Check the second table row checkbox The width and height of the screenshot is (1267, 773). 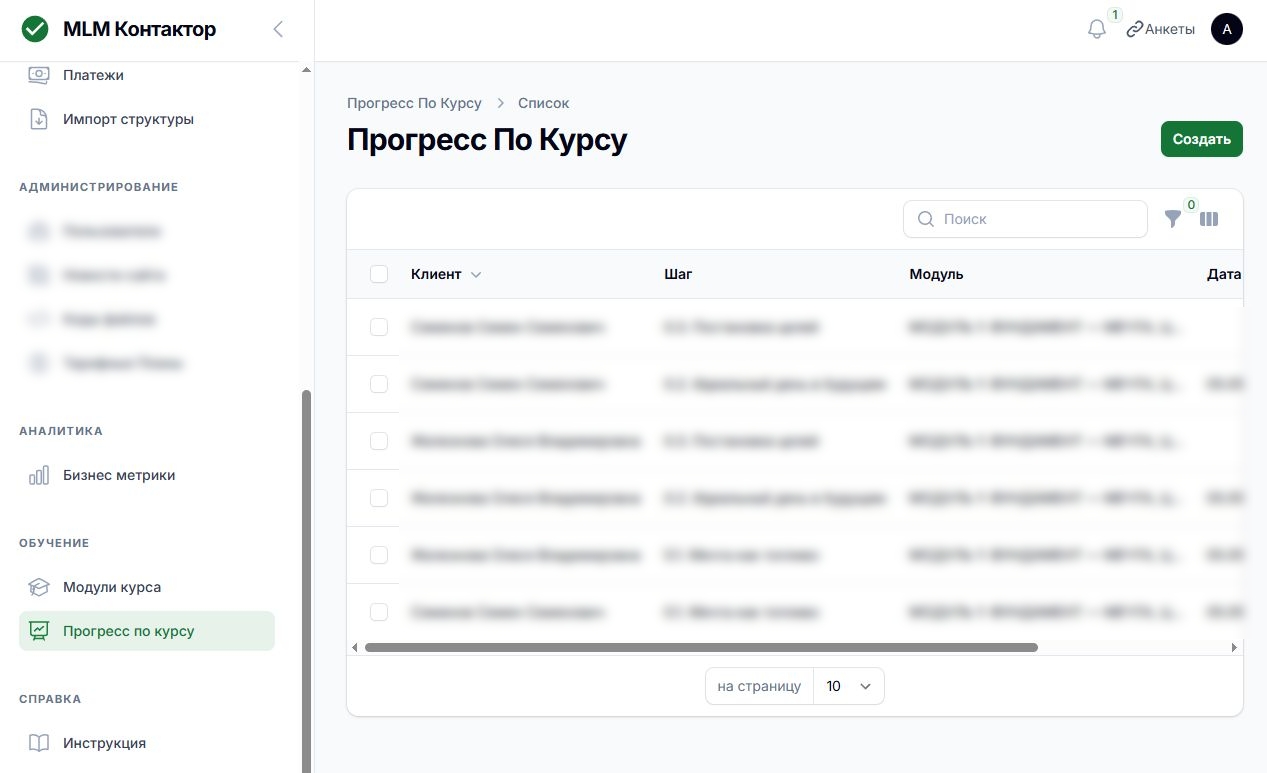(379, 384)
